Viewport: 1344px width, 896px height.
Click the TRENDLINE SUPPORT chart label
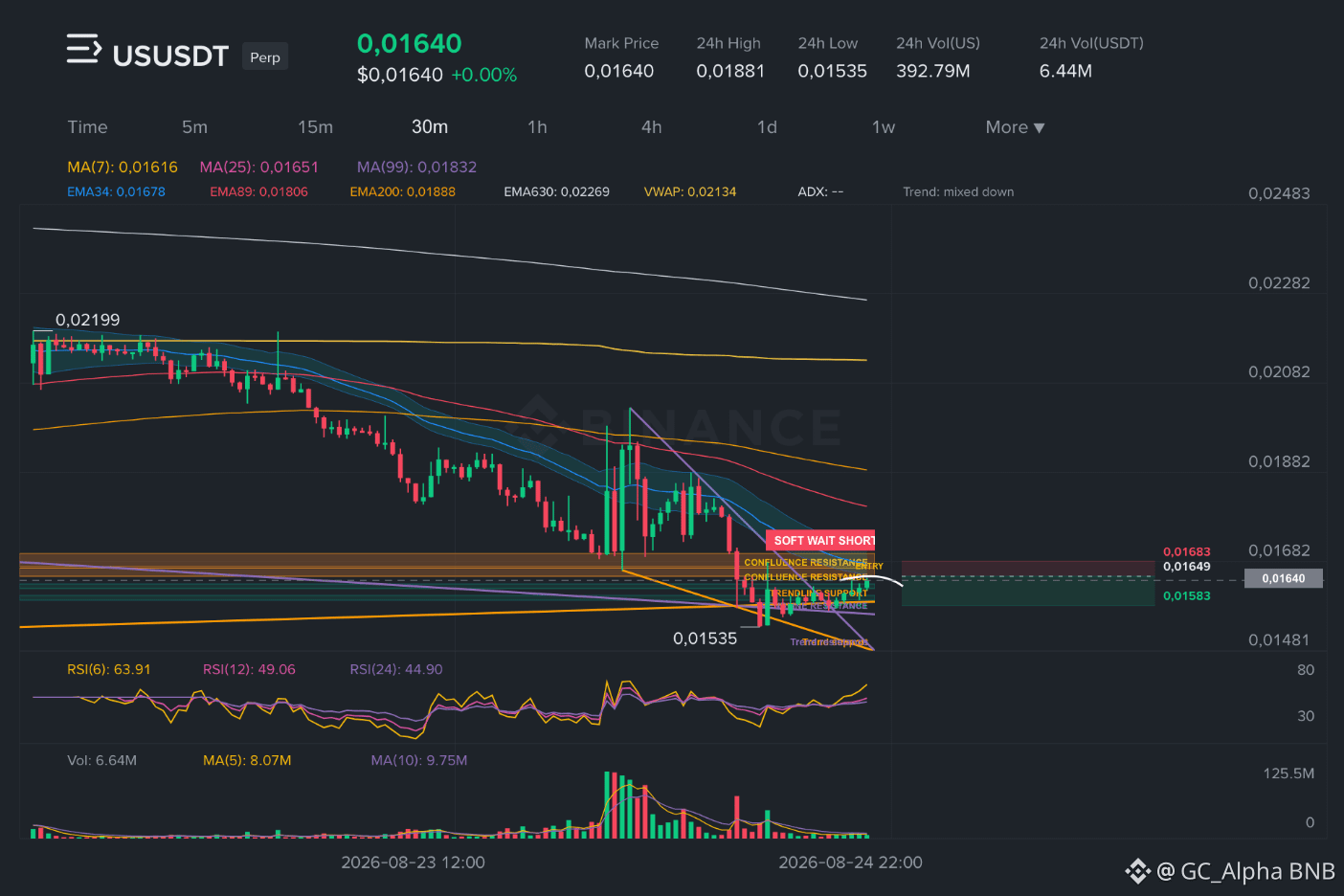(819, 594)
